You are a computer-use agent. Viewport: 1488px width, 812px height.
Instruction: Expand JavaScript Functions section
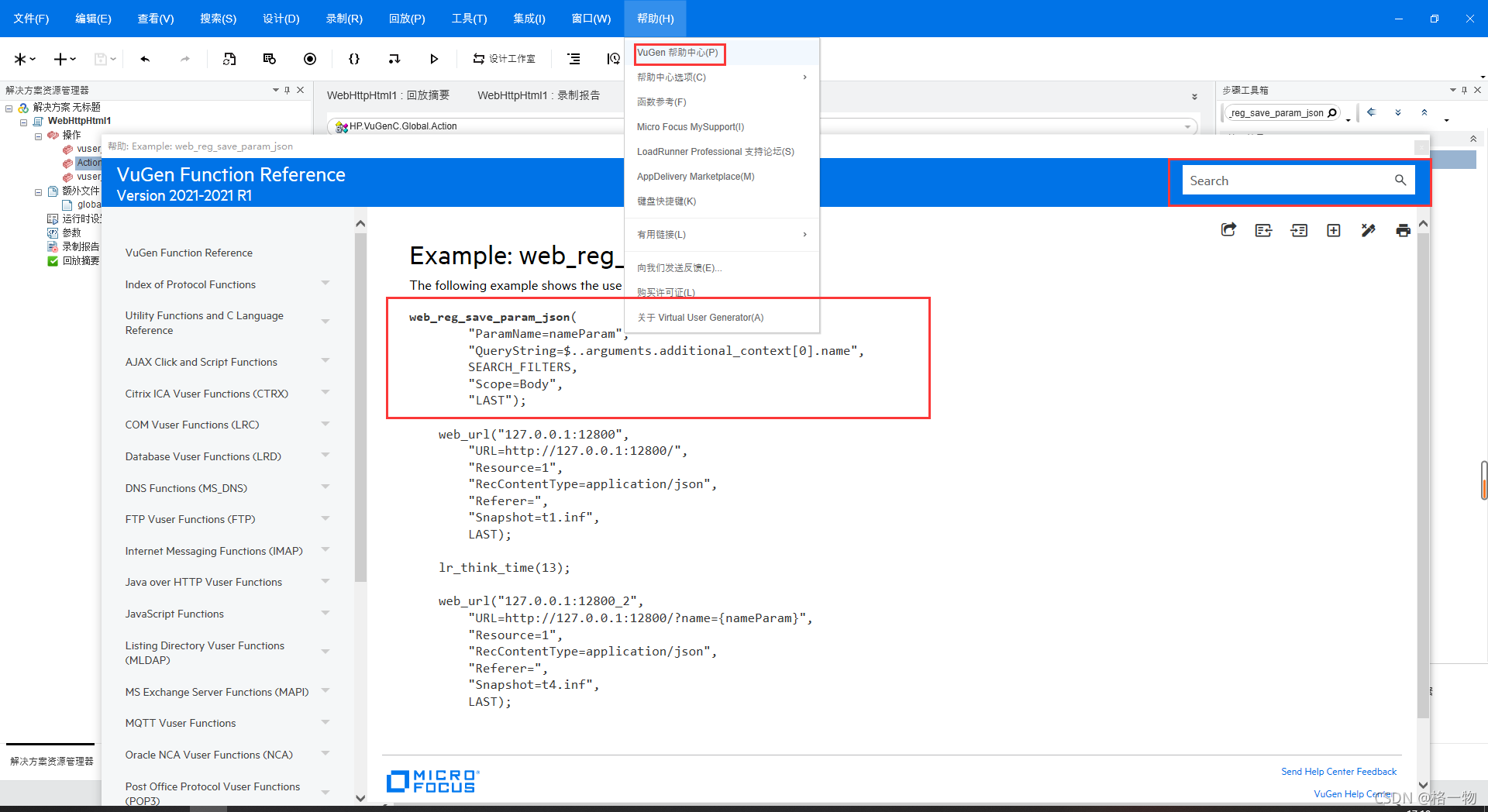(x=325, y=612)
